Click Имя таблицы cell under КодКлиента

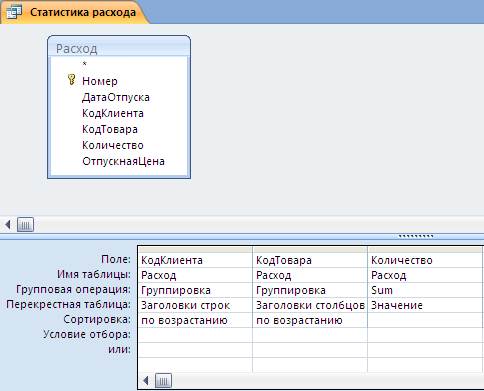tap(195, 275)
